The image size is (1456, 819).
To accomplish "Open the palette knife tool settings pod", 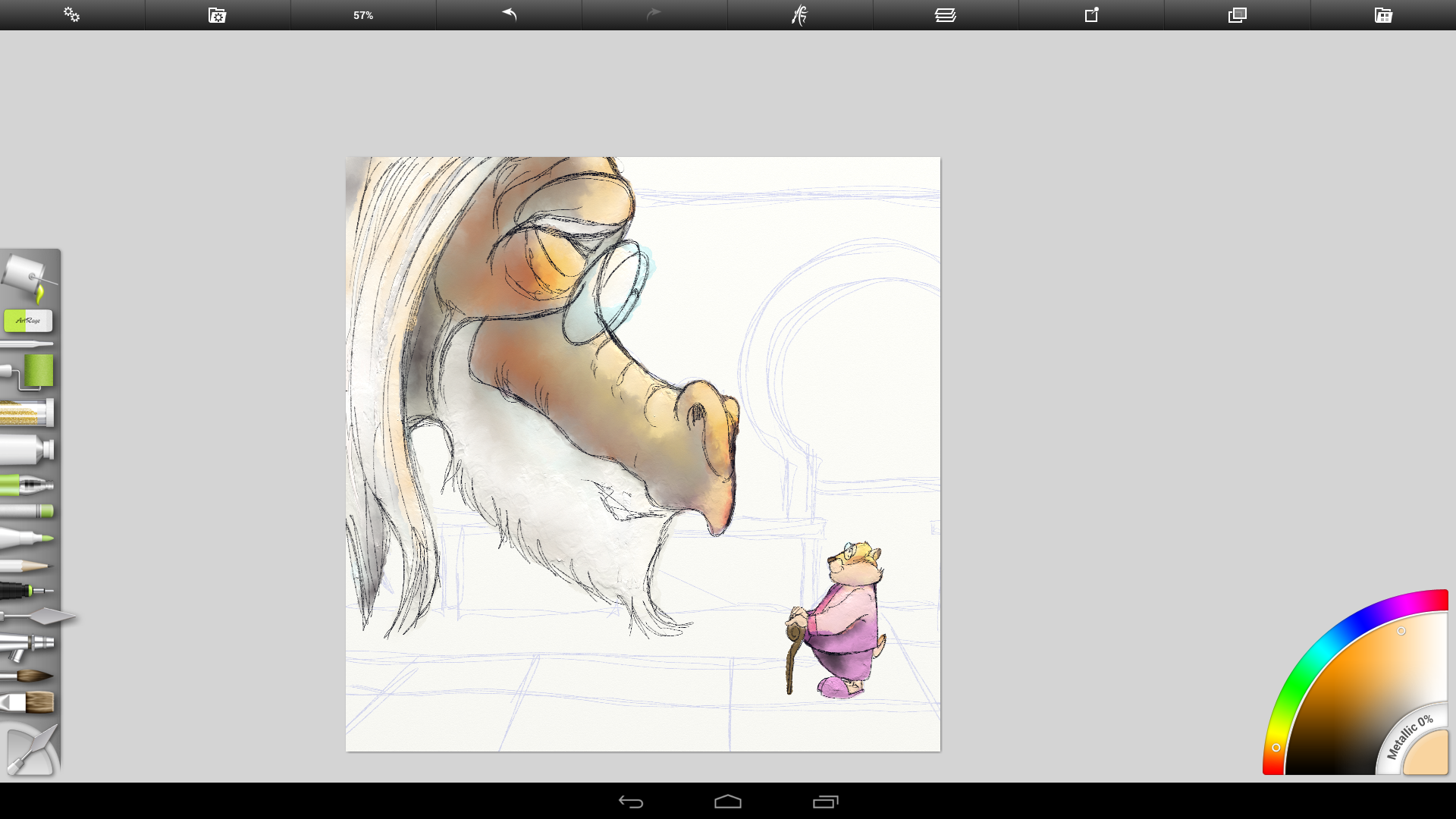I will click(30, 750).
